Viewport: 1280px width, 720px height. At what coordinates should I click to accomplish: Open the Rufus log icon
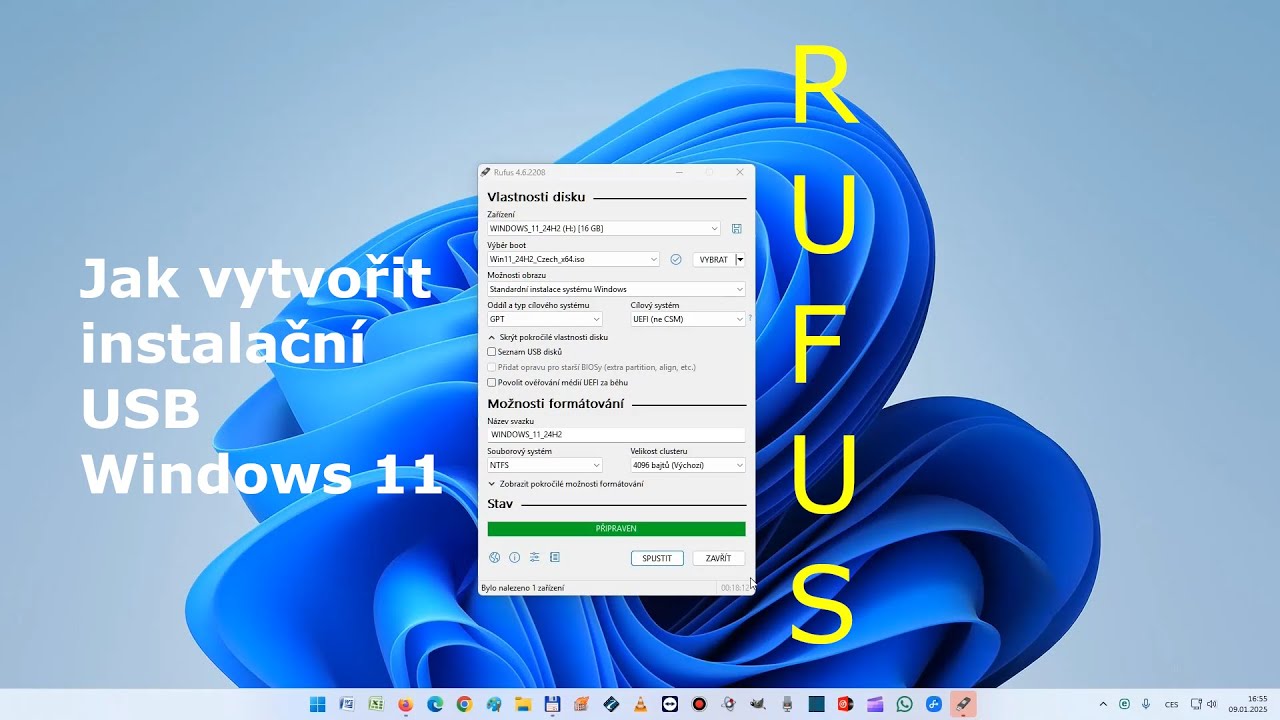(x=555, y=558)
